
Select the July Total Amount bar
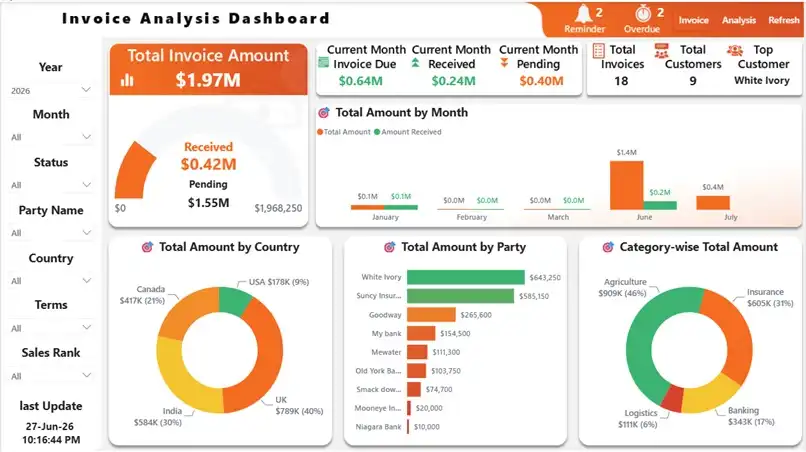point(713,203)
